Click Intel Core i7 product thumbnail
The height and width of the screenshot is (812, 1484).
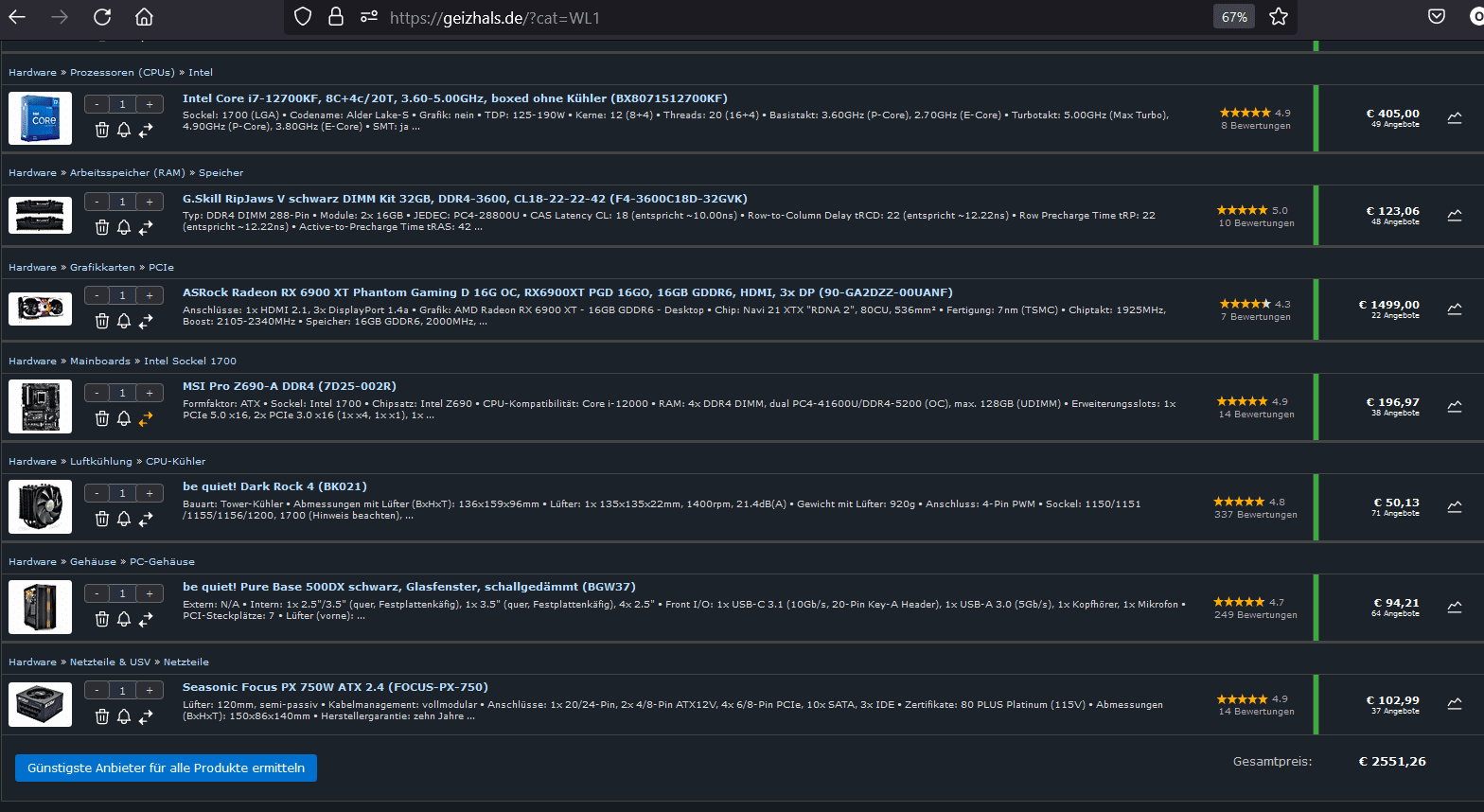40,118
